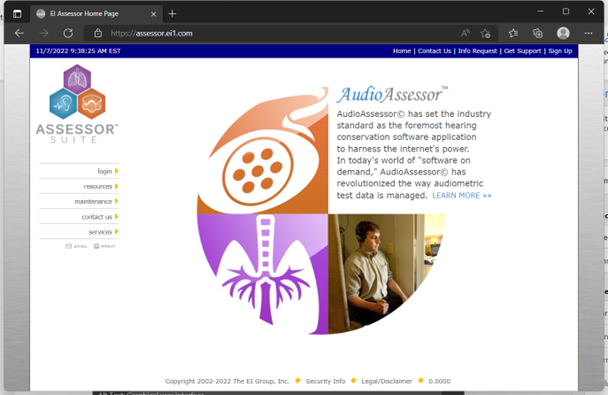Click the orange respirator hexagon in the logo
This screenshot has height=395, width=608.
[x=92, y=103]
